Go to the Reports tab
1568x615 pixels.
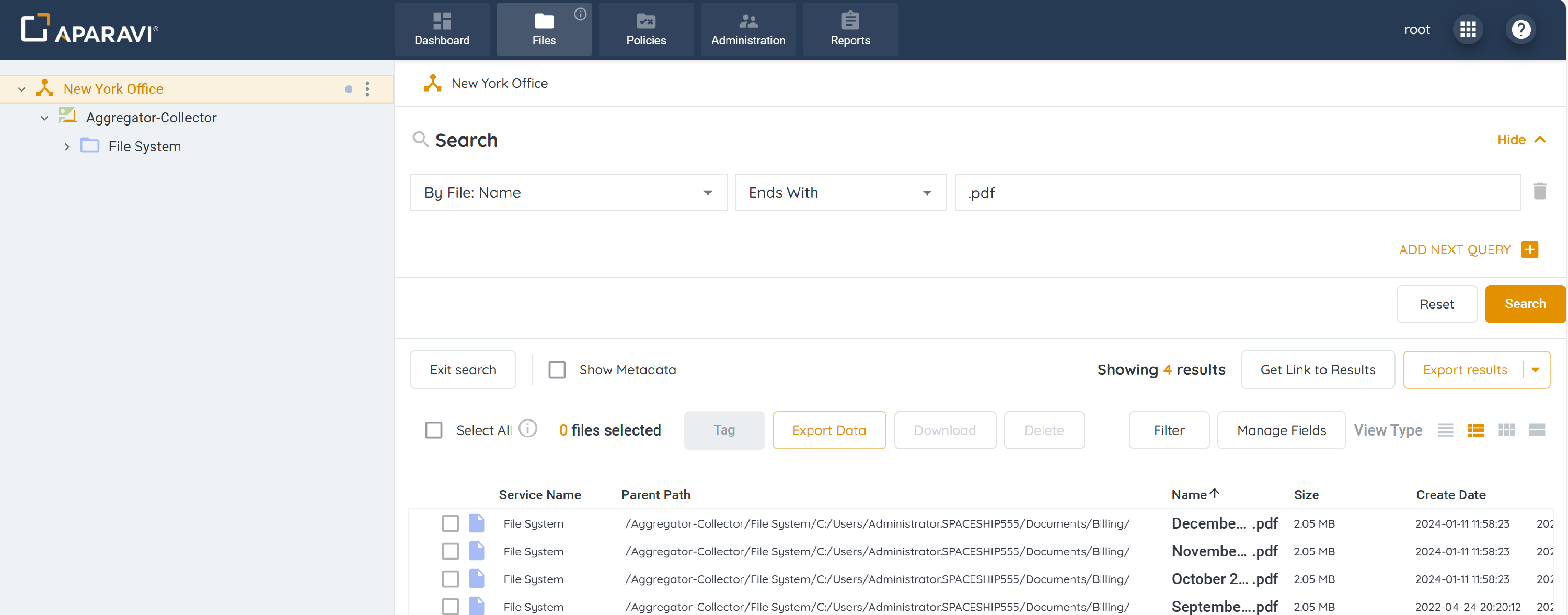[850, 29]
